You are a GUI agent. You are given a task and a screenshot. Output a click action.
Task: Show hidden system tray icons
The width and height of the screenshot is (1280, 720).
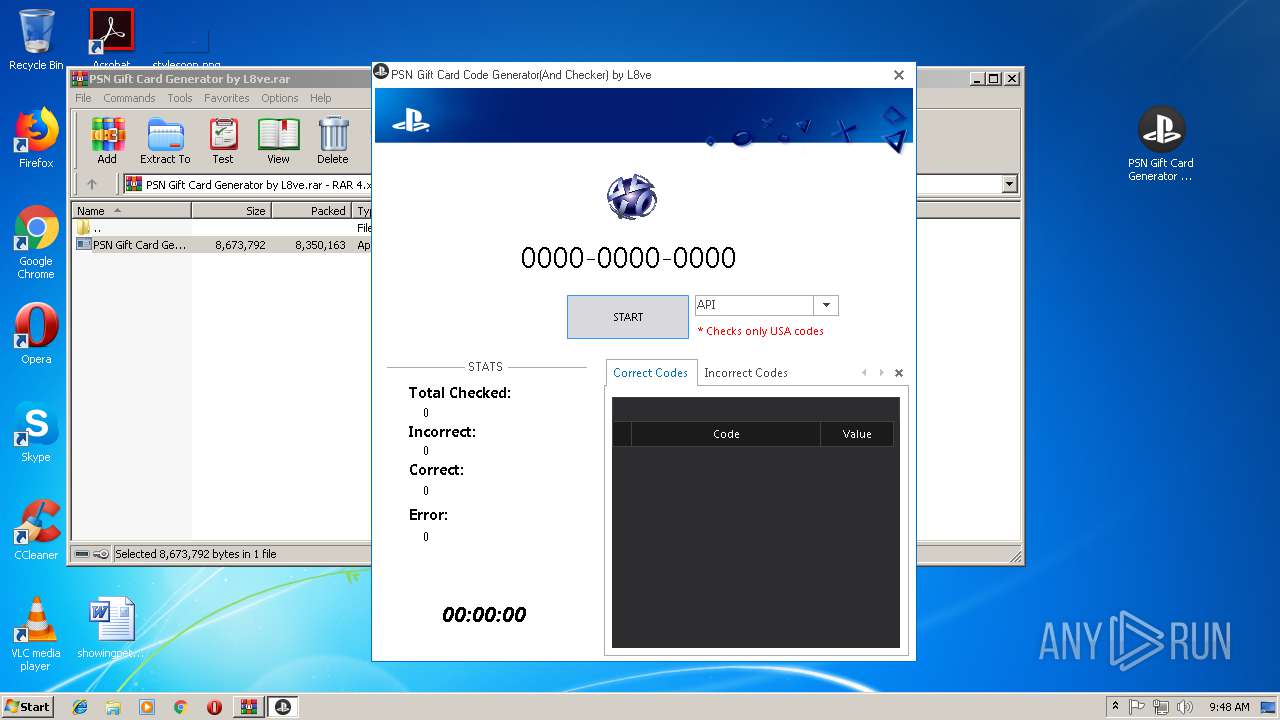coord(1115,706)
